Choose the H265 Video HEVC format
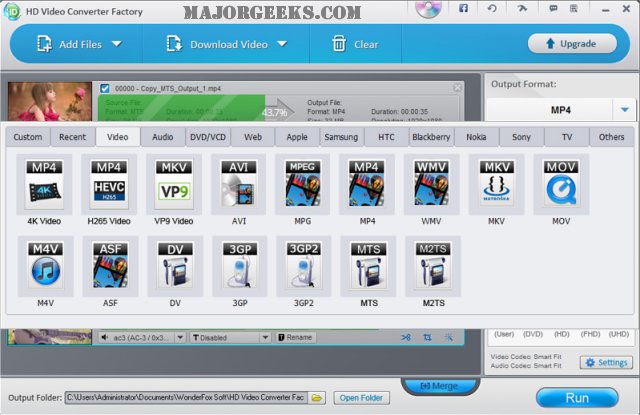Viewport: 640px width, 415px height. click(x=109, y=184)
